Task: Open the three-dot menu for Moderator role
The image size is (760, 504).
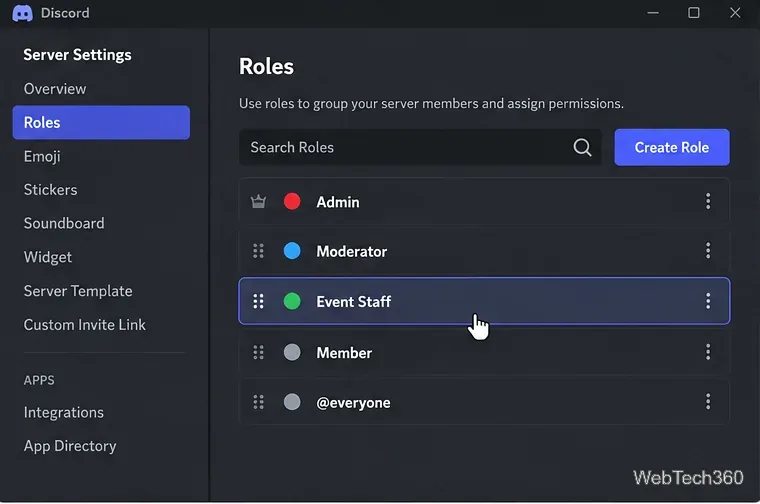Action: click(x=708, y=251)
